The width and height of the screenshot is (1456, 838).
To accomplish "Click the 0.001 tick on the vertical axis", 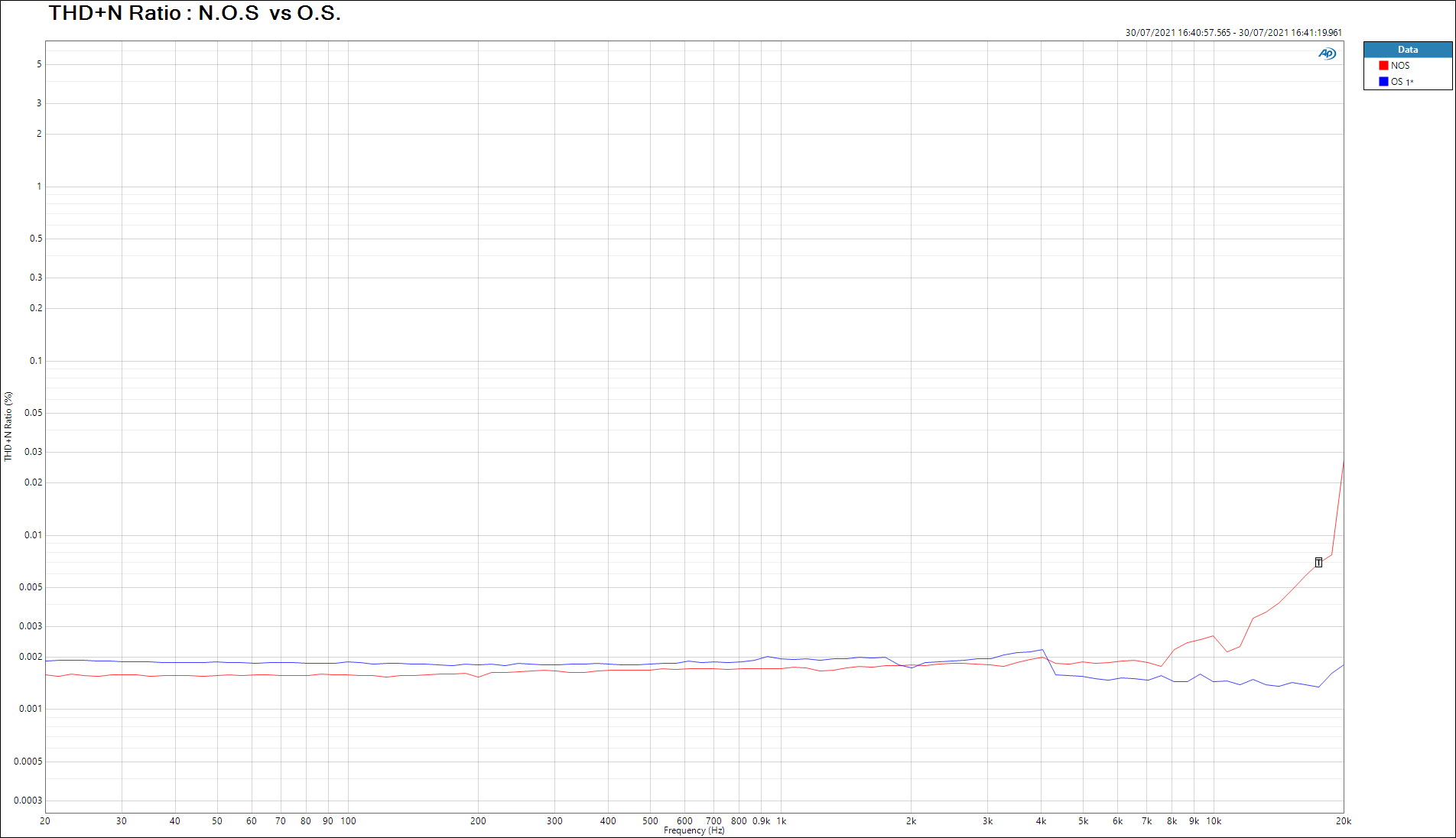I will pyautogui.click(x=31, y=709).
